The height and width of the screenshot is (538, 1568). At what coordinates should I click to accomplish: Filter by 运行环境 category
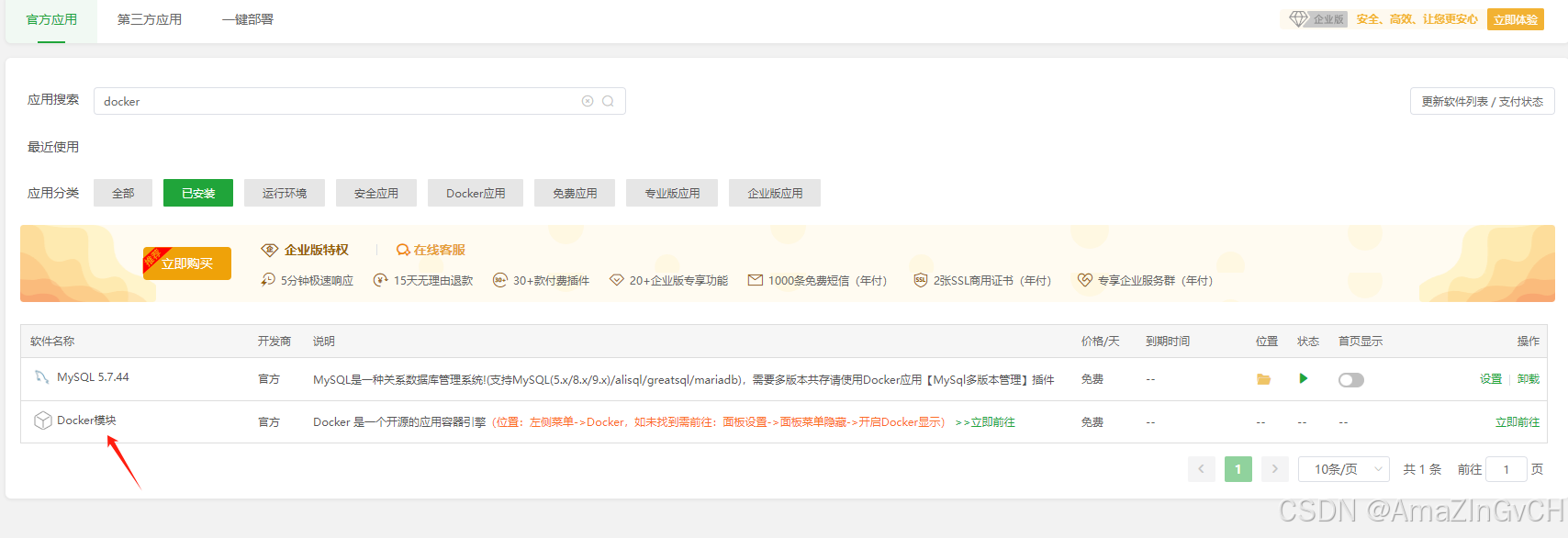285,193
